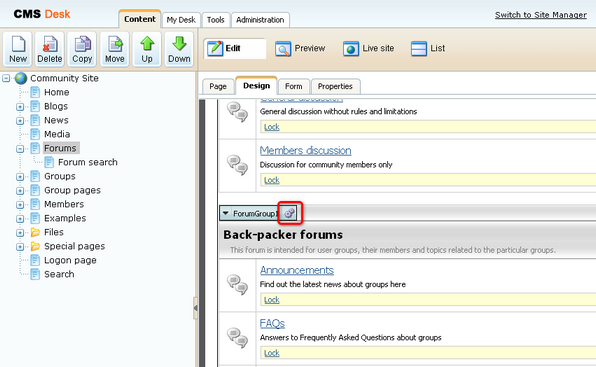Click forum bubbles icon beside General discussion description
Image resolution: width=596 pixels, height=367 pixels.
[237, 112]
